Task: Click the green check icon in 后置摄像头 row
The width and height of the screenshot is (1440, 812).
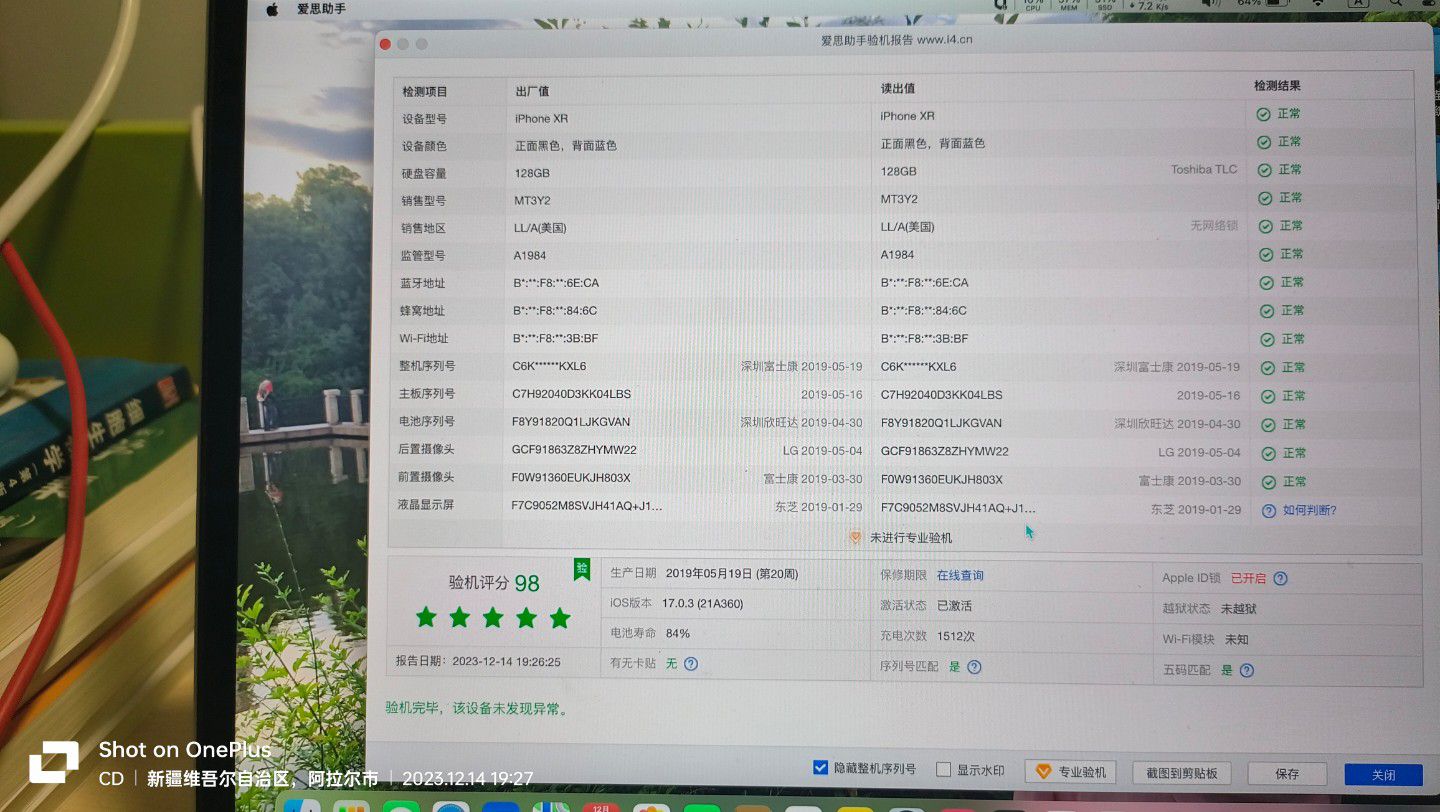Action: click(x=1268, y=453)
